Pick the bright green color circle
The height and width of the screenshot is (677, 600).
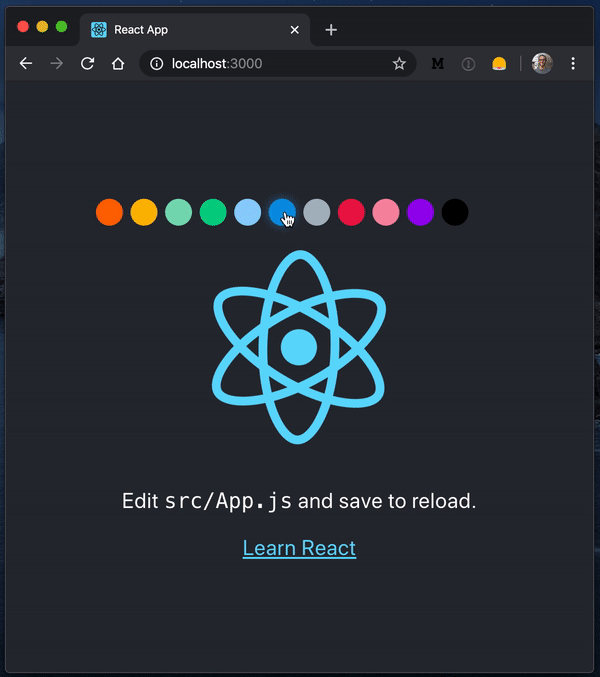click(213, 212)
